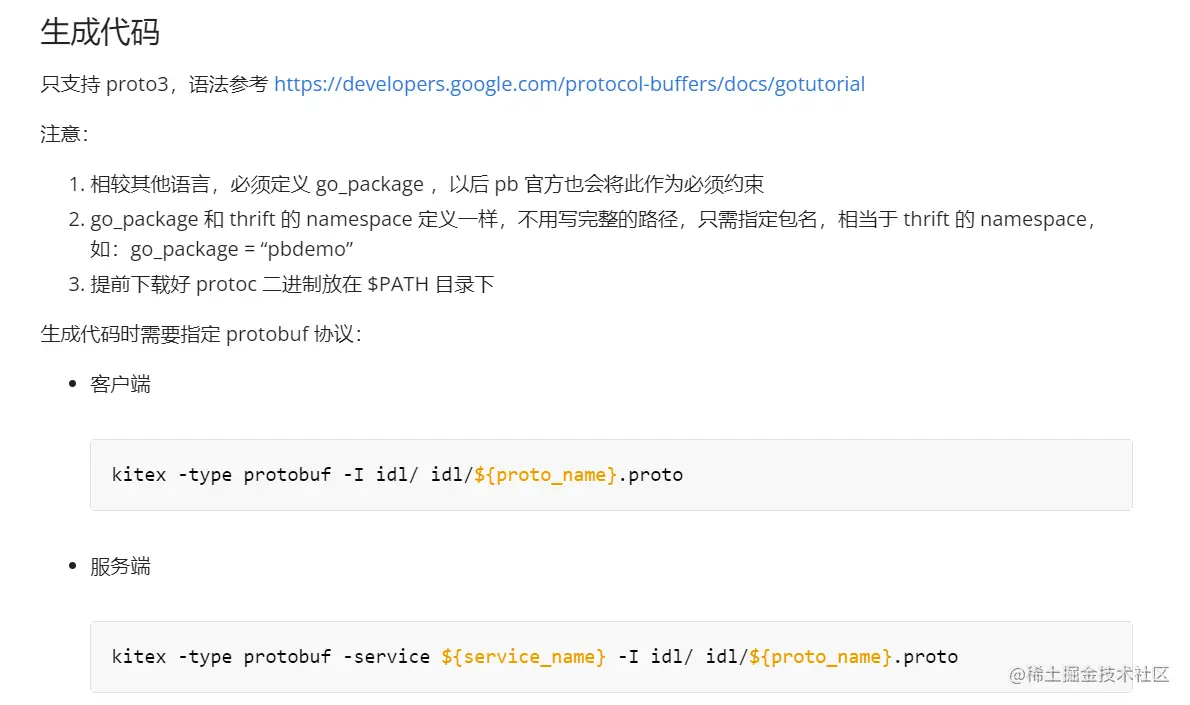1190x705 pixels.
Task: Click the 客户端 bullet item
Action: point(120,384)
